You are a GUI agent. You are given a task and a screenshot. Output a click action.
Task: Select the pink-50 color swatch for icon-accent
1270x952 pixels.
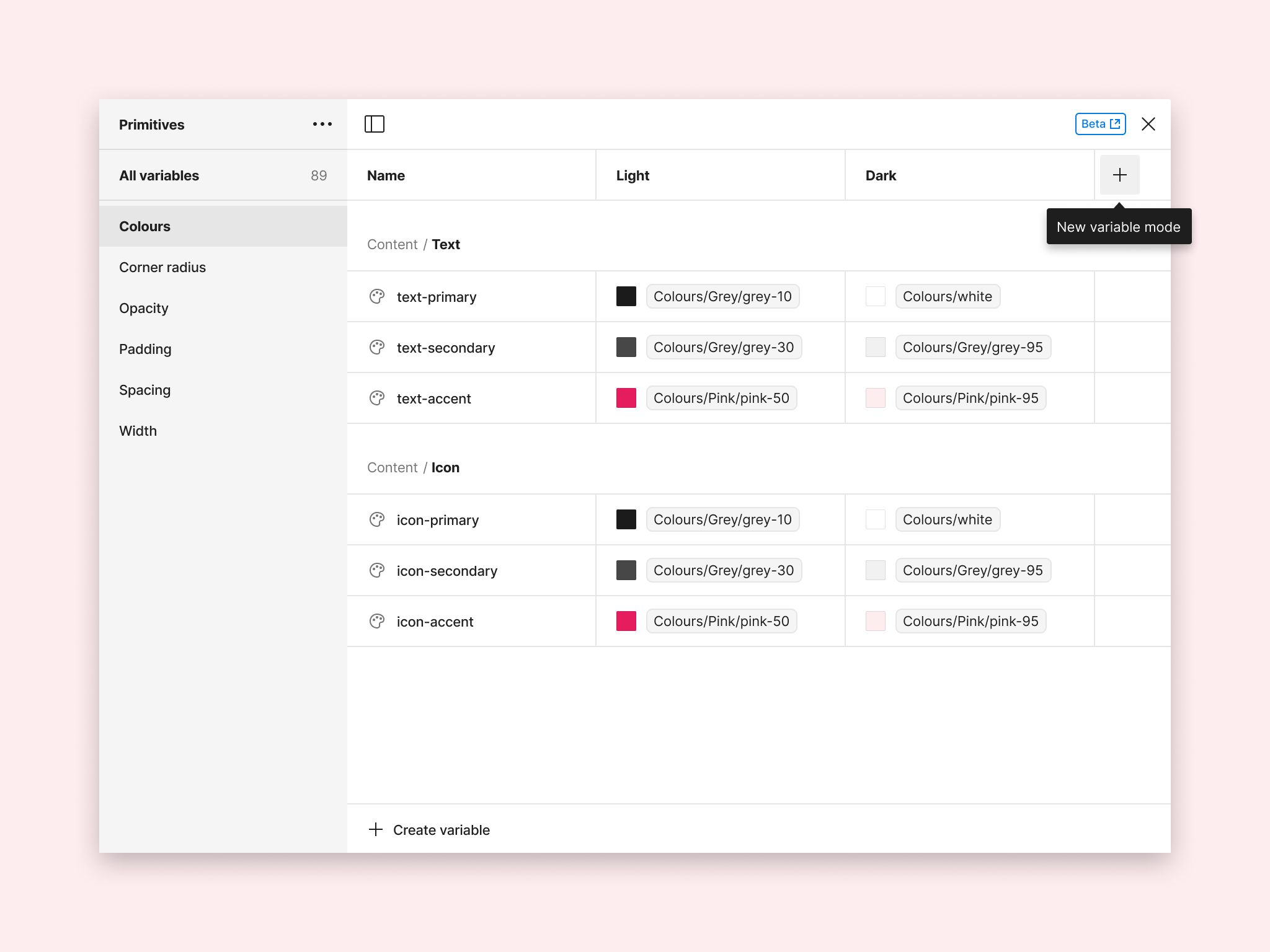625,621
